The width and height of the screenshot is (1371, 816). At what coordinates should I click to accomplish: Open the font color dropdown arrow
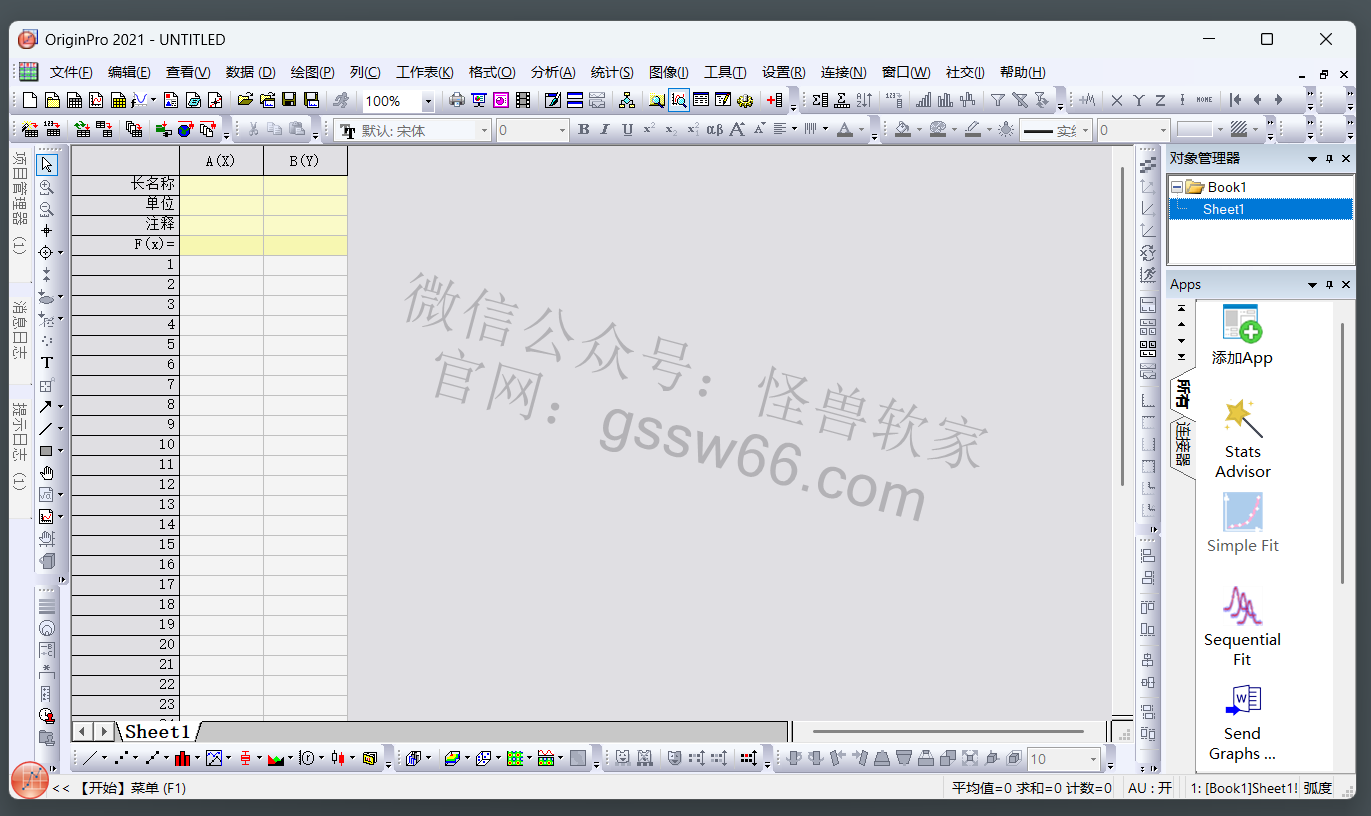(x=861, y=130)
